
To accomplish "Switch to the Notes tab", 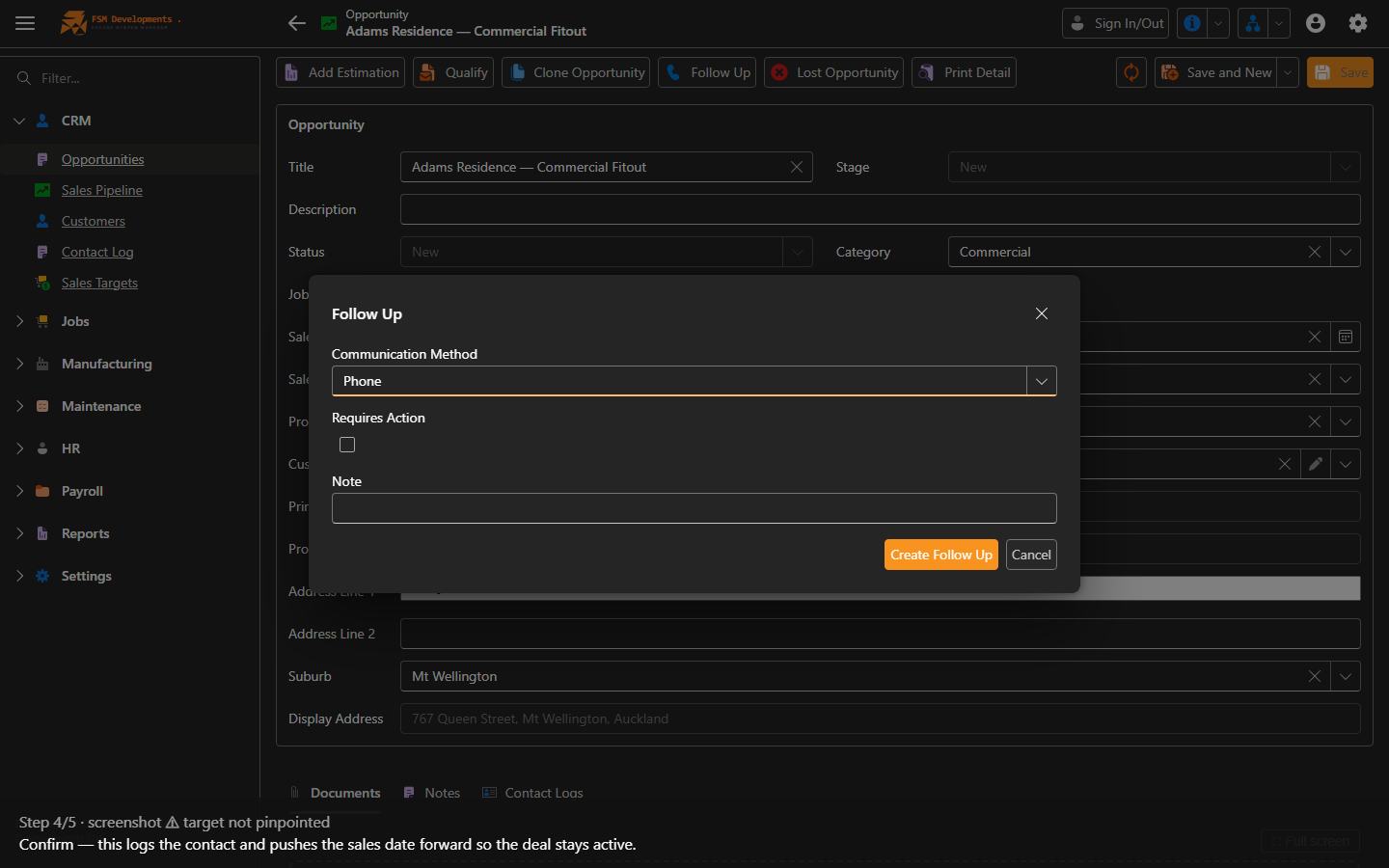I will pyautogui.click(x=431, y=793).
